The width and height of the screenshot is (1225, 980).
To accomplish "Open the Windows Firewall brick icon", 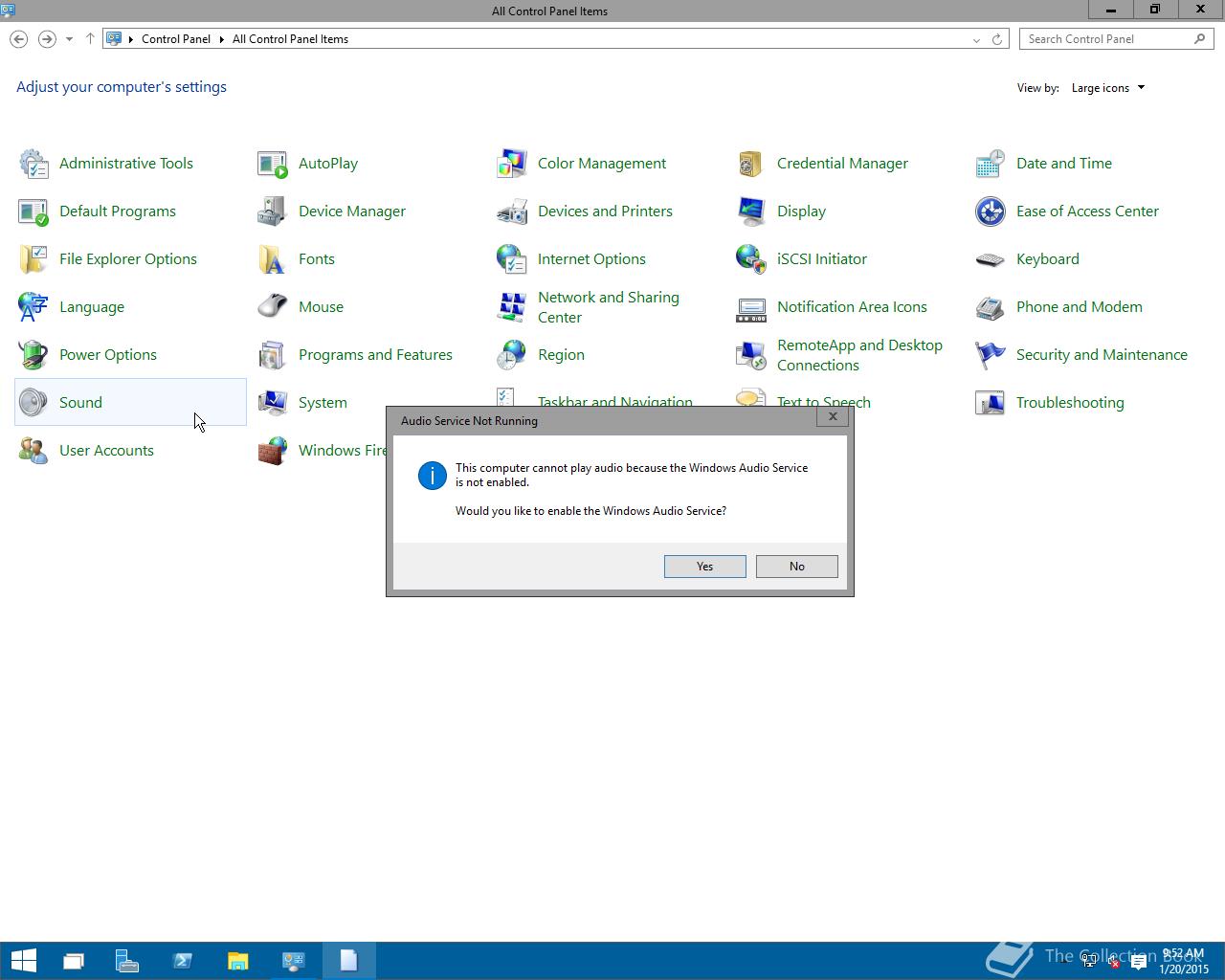I will pos(273,451).
